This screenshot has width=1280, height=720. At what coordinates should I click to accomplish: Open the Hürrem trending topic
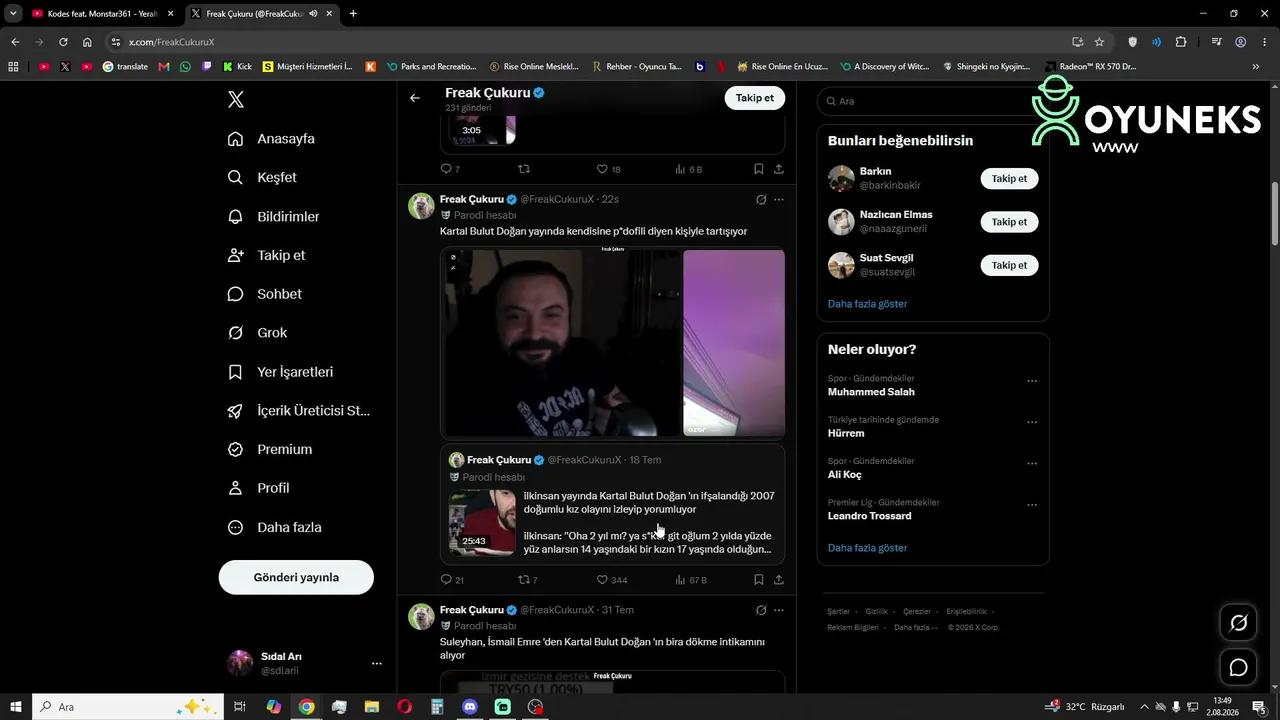[x=846, y=433]
